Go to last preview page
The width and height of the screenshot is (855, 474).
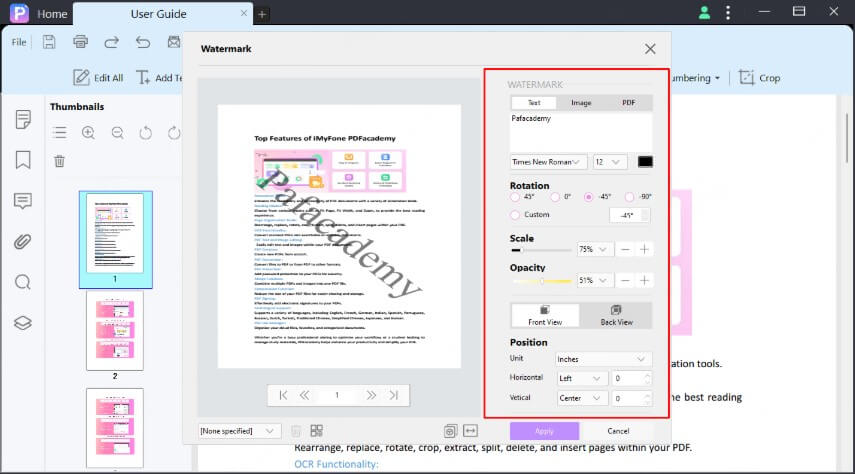pos(394,395)
